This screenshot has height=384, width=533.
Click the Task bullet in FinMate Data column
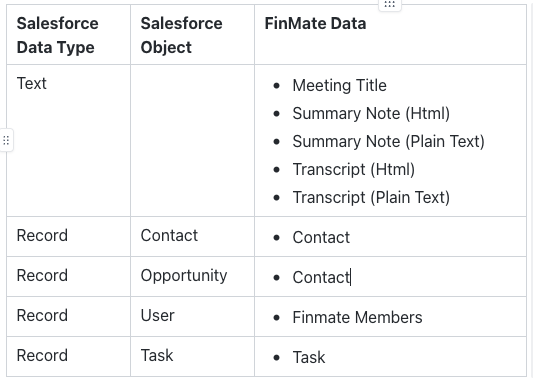coord(309,357)
